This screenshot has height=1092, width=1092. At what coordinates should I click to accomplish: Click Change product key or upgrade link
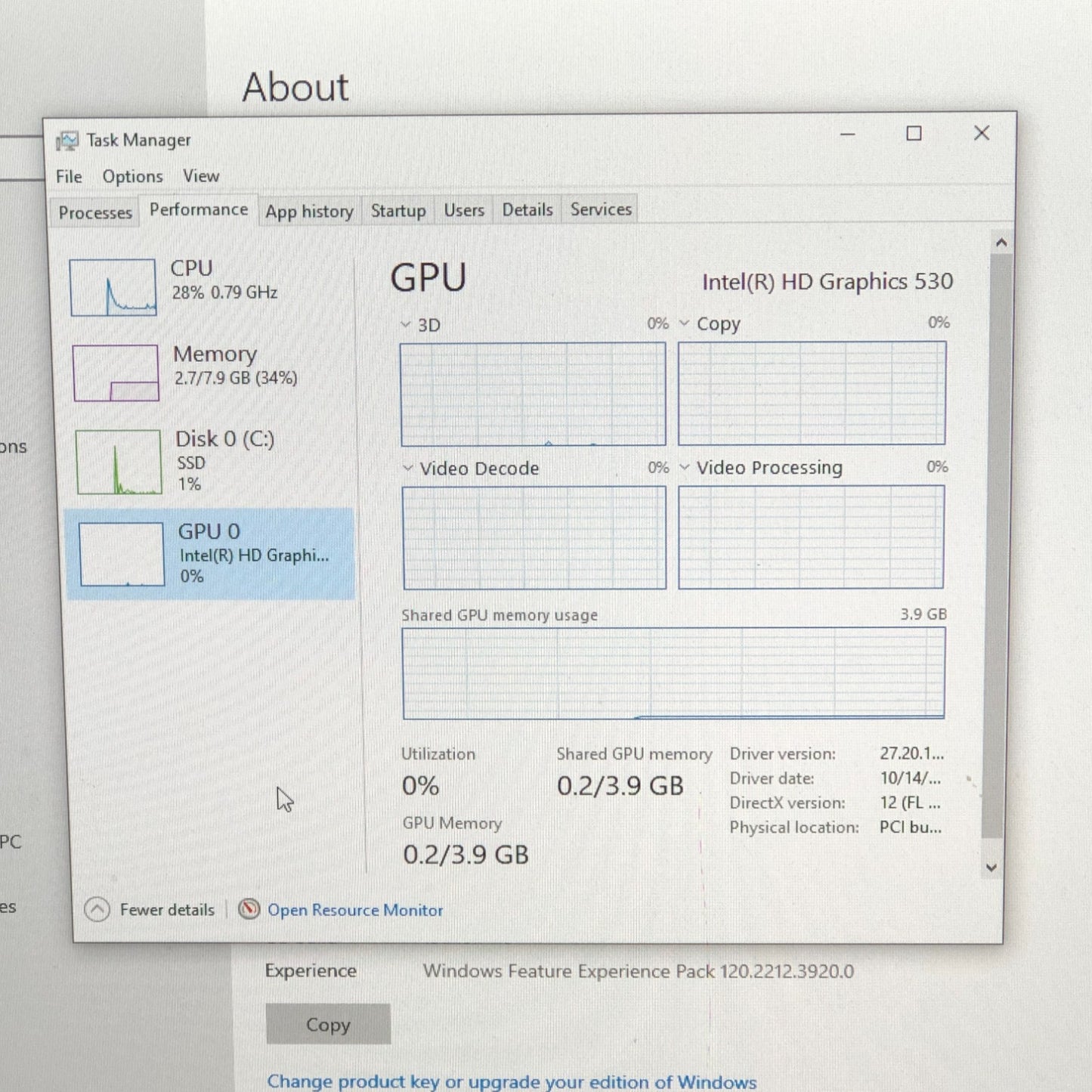pos(512,1081)
